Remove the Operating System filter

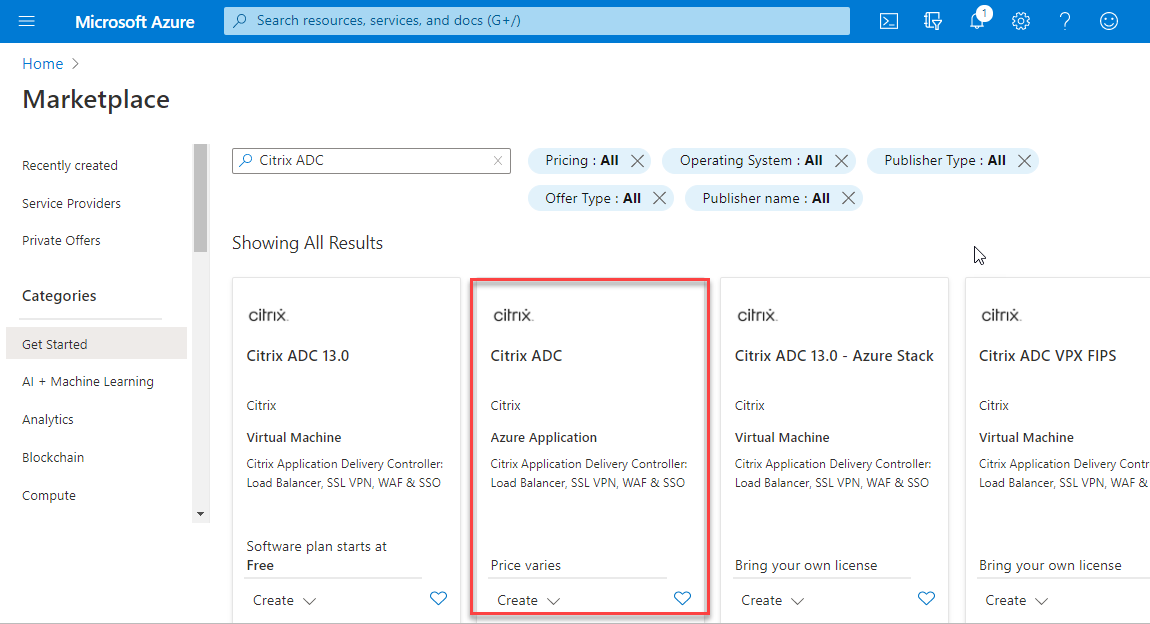[x=841, y=161]
